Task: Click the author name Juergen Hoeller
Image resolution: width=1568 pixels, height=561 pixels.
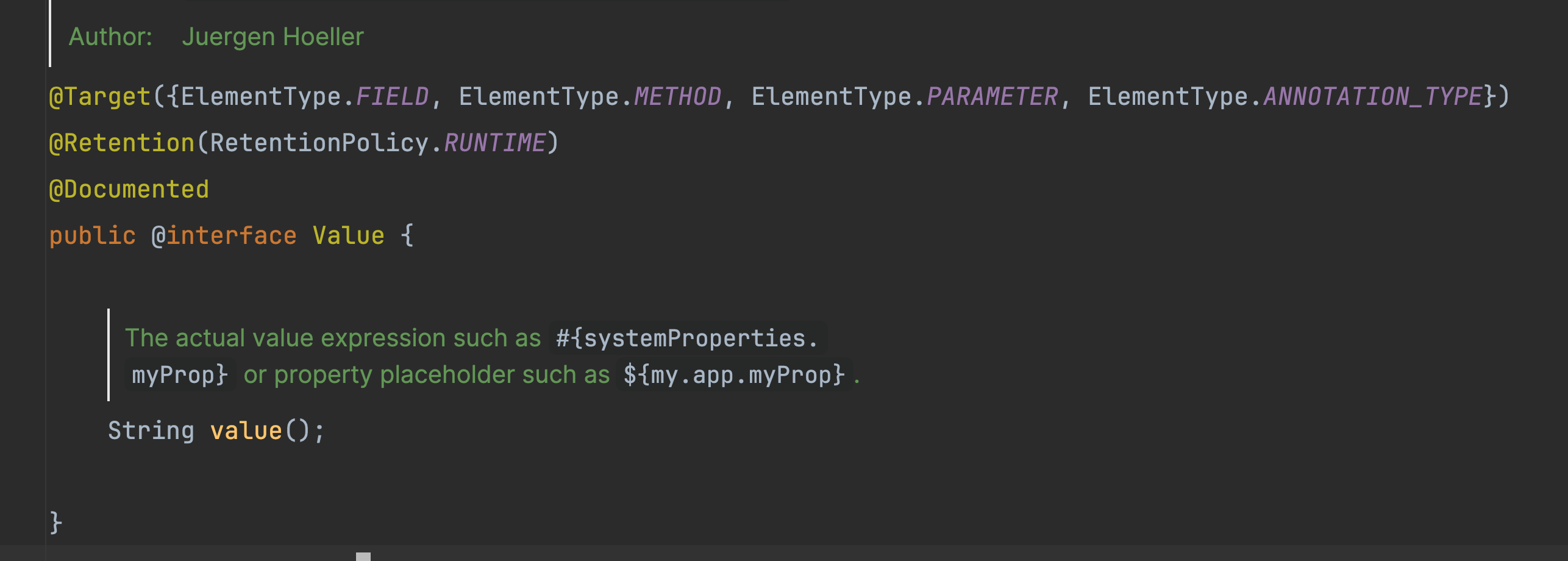Action: [x=273, y=37]
